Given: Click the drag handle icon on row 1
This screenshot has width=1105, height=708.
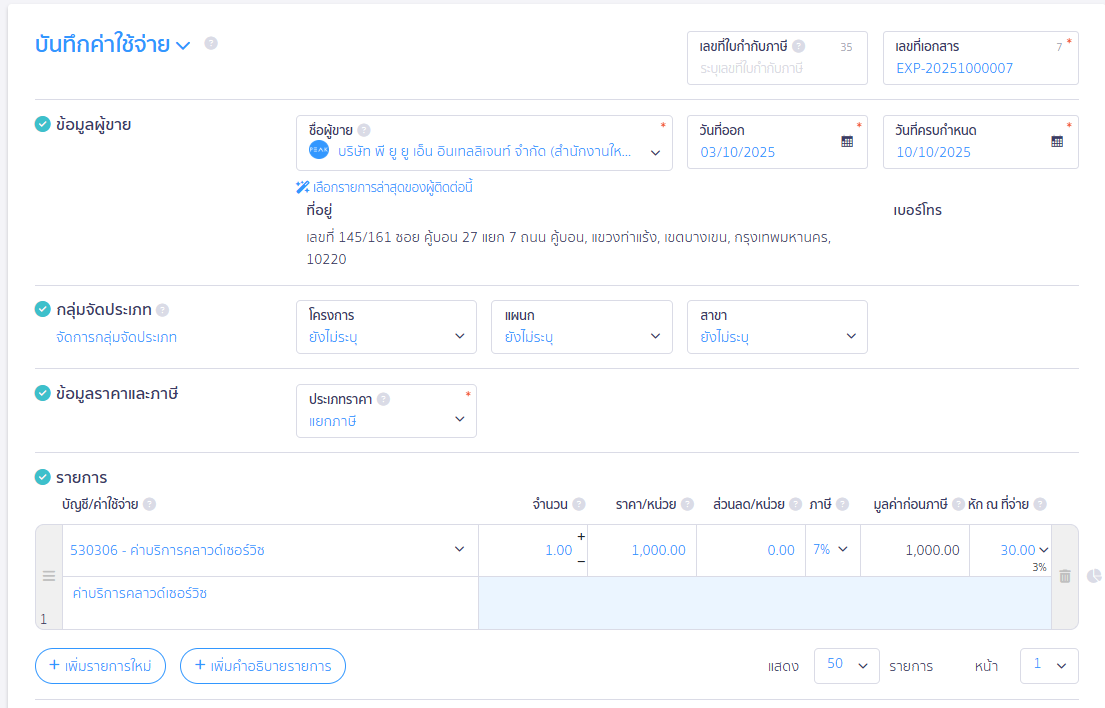Looking at the screenshot, I should 48,576.
